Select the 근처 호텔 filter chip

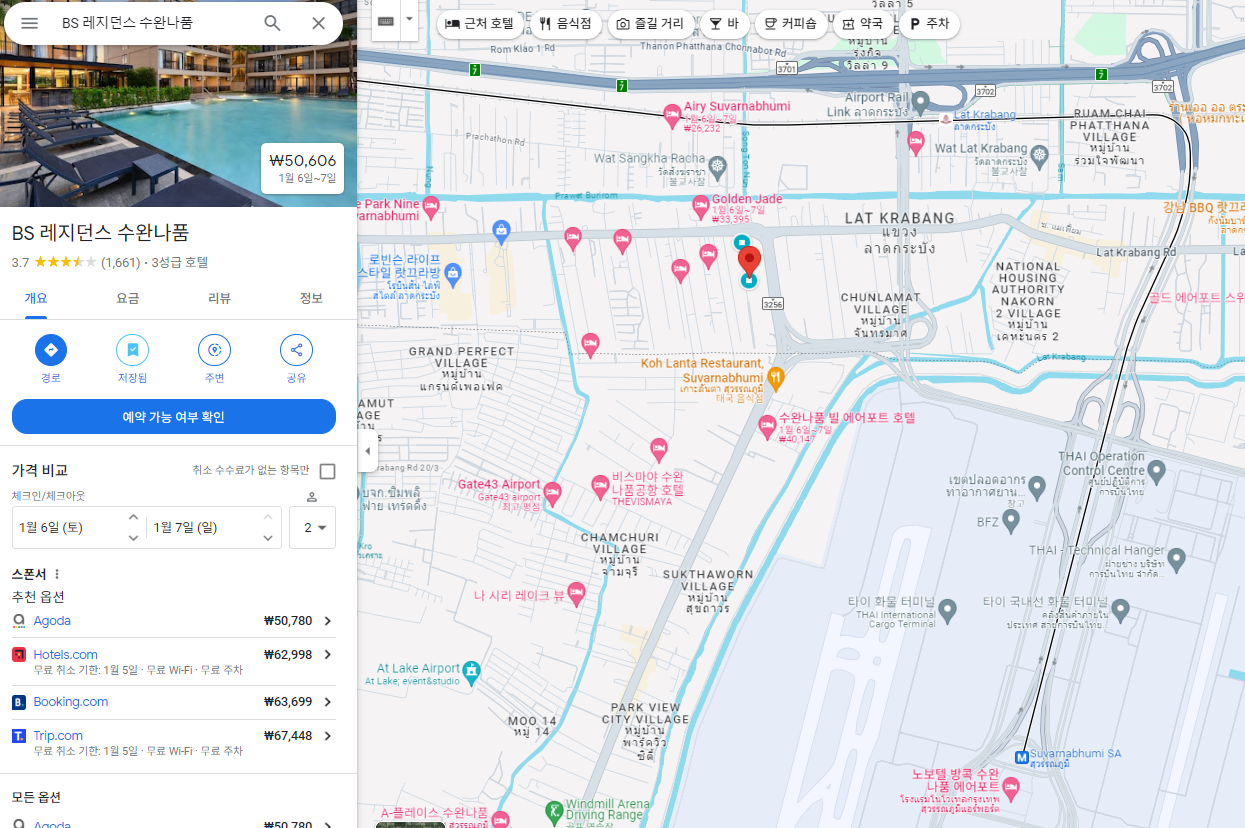(480, 24)
